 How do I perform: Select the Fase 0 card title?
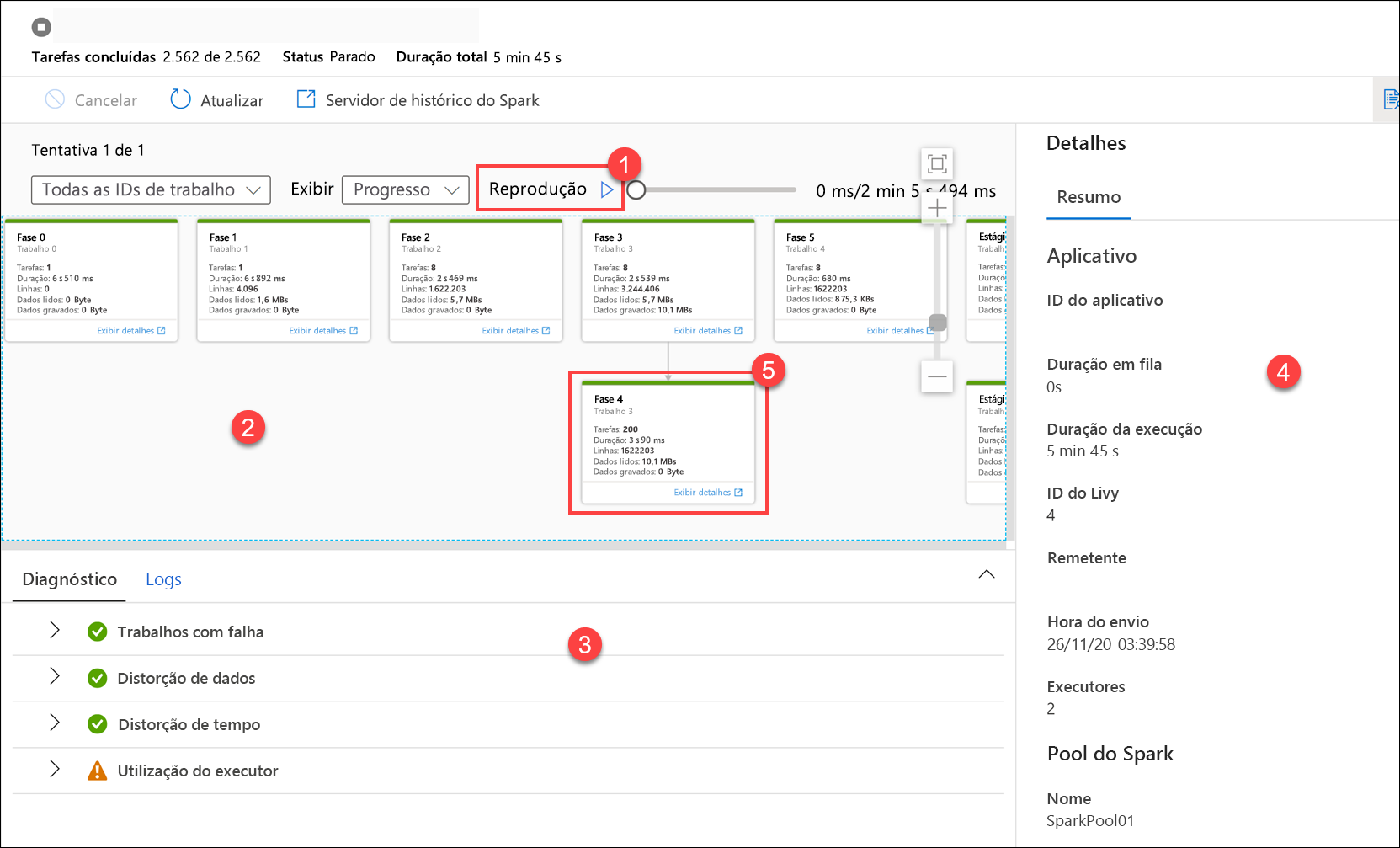point(31,237)
